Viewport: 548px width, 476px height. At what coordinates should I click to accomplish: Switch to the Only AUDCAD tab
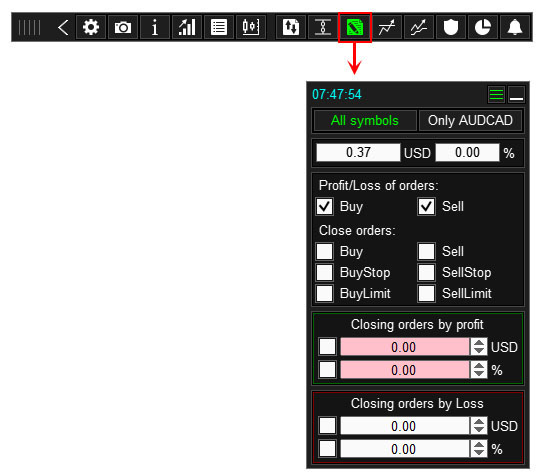[470, 121]
